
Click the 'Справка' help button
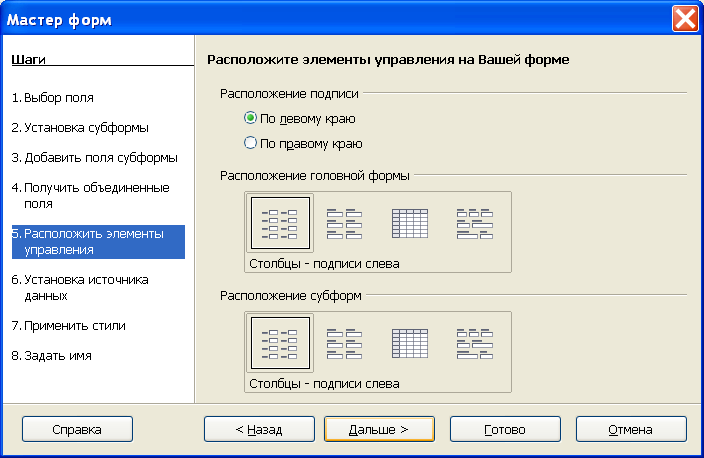tap(77, 429)
